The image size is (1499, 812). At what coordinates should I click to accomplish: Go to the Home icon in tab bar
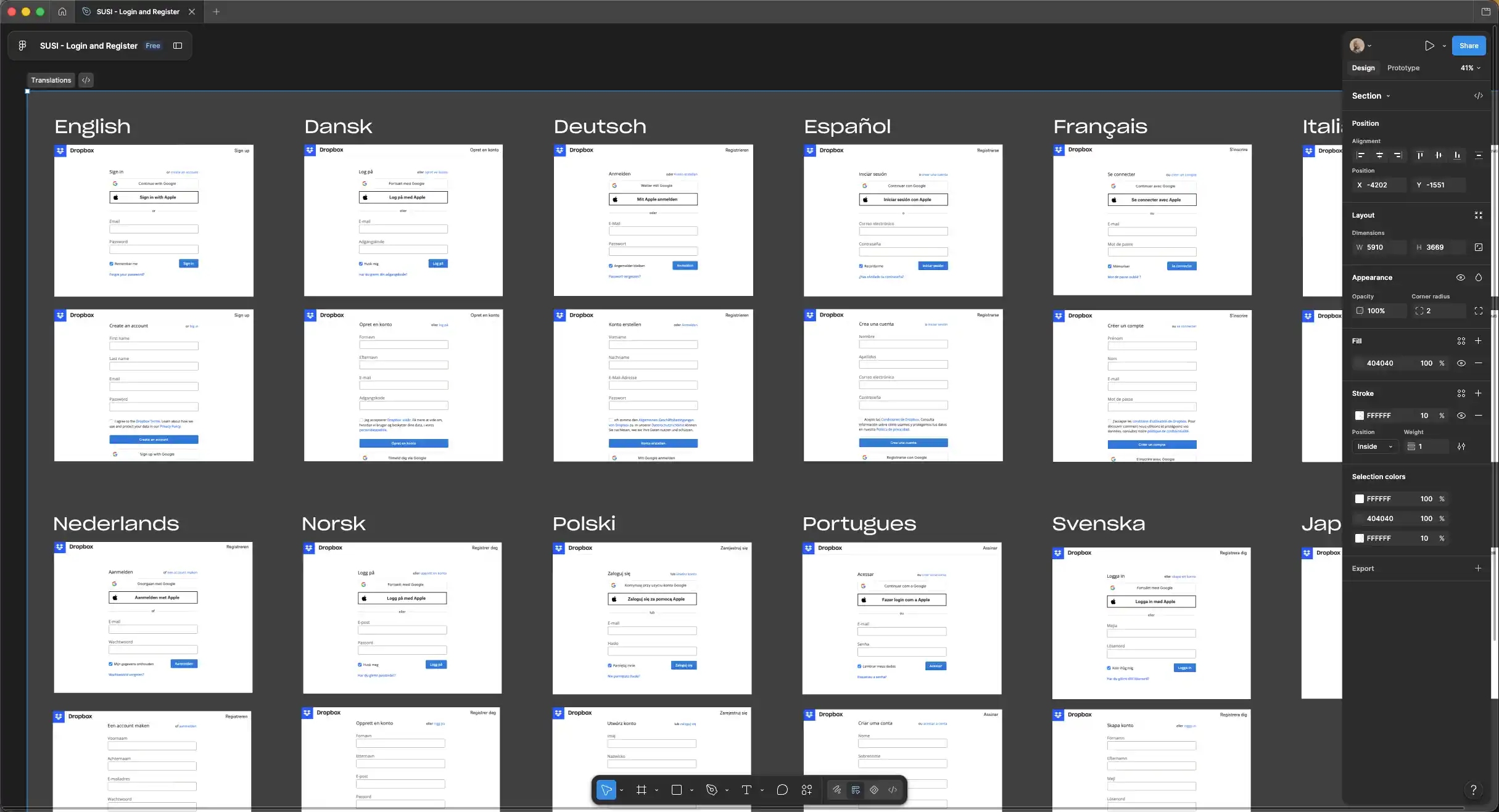pyautogui.click(x=62, y=12)
